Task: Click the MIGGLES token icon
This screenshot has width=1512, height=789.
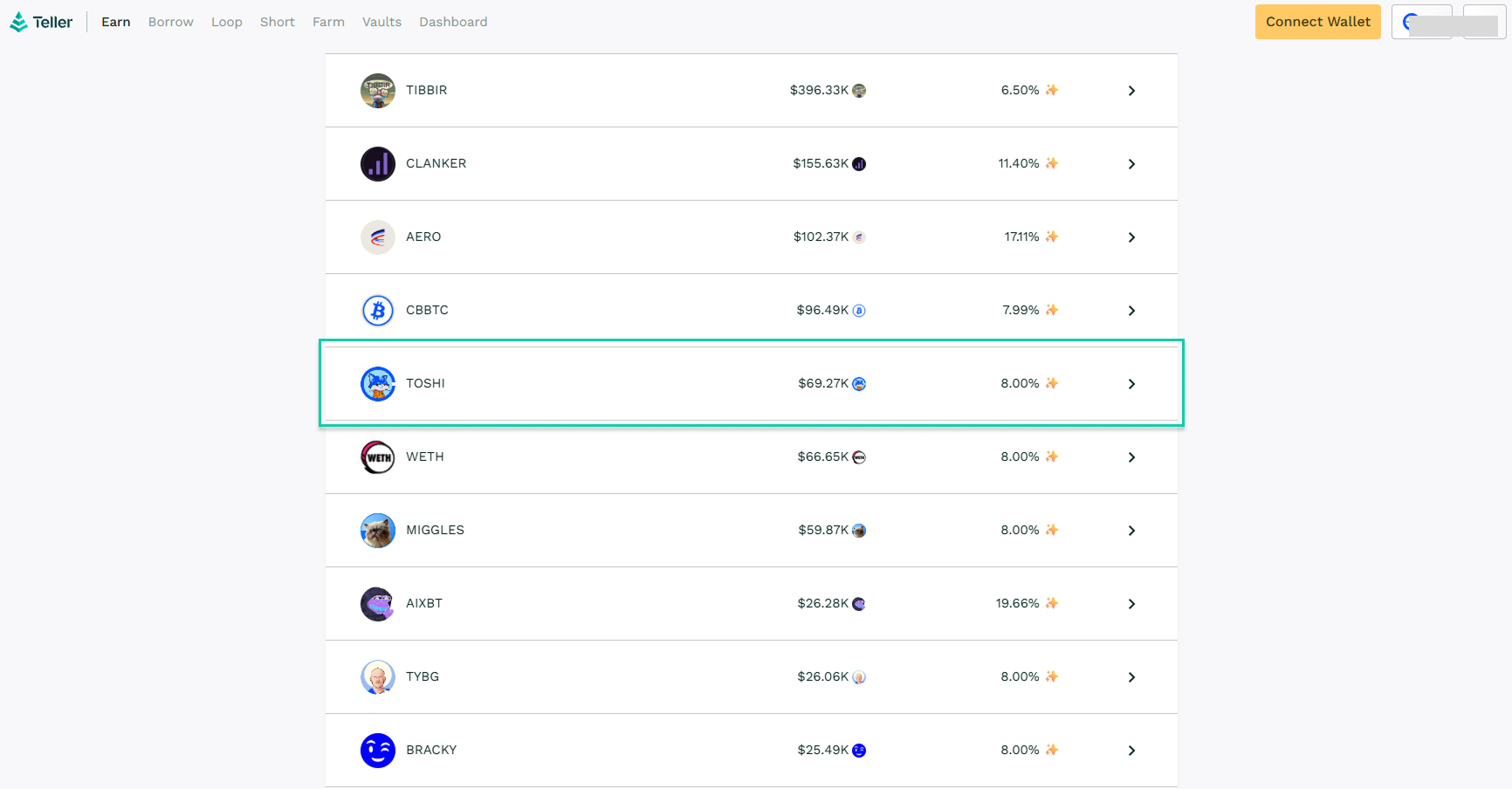Action: pos(377,531)
